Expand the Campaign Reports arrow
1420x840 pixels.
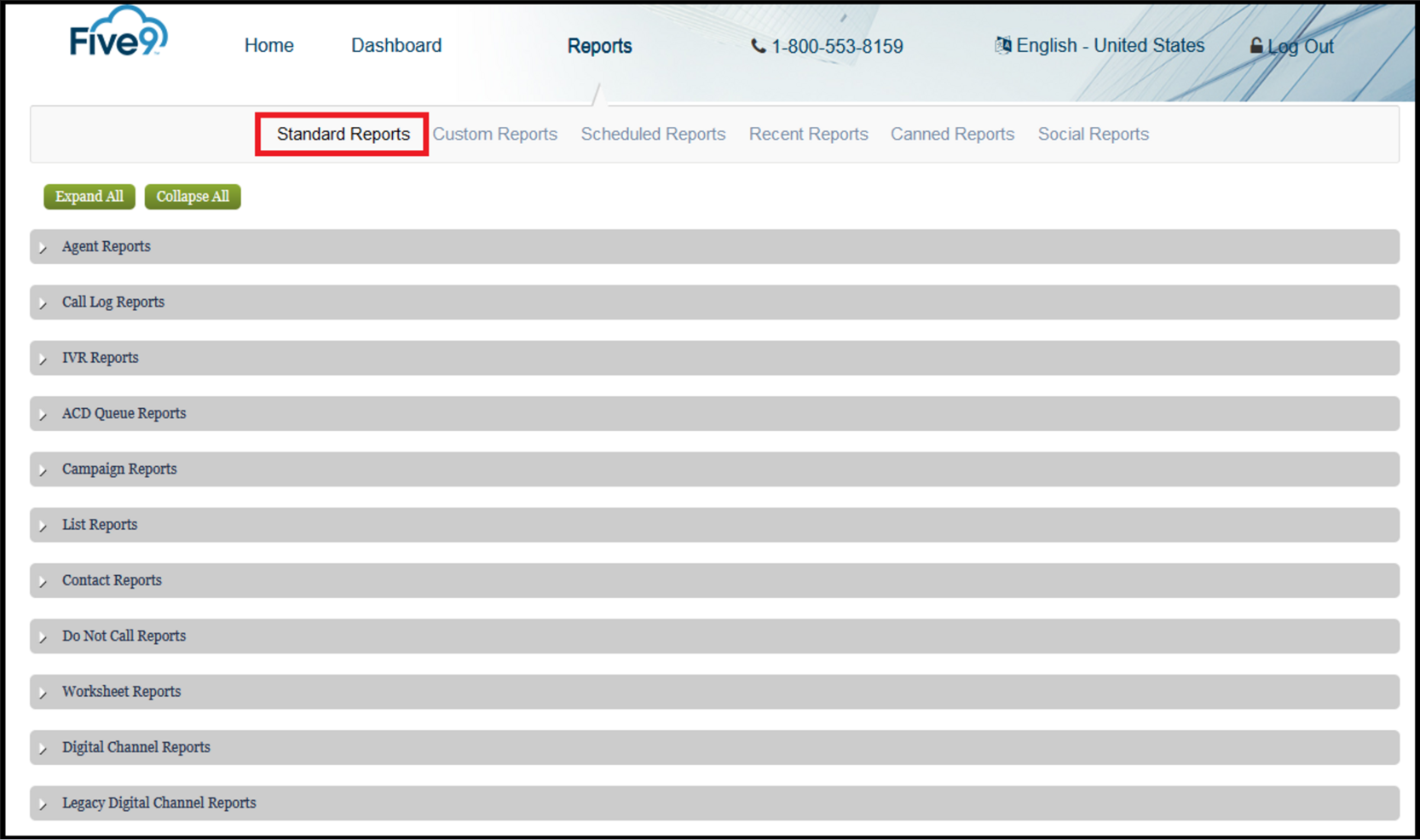[43, 470]
